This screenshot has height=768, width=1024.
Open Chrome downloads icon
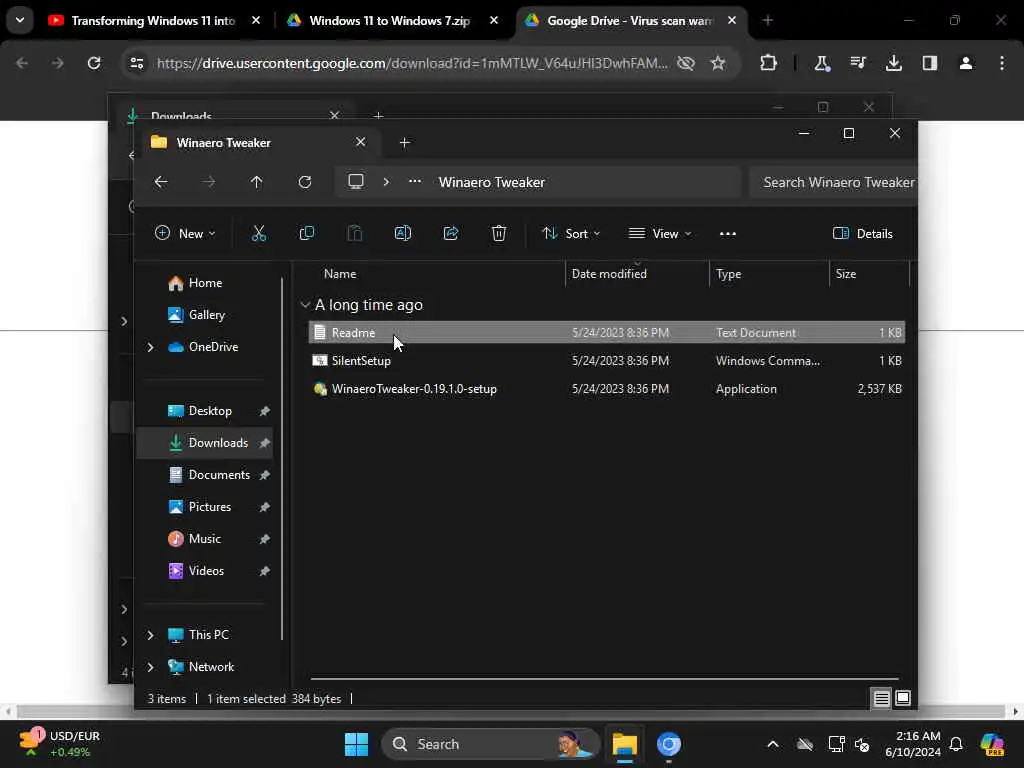893,63
